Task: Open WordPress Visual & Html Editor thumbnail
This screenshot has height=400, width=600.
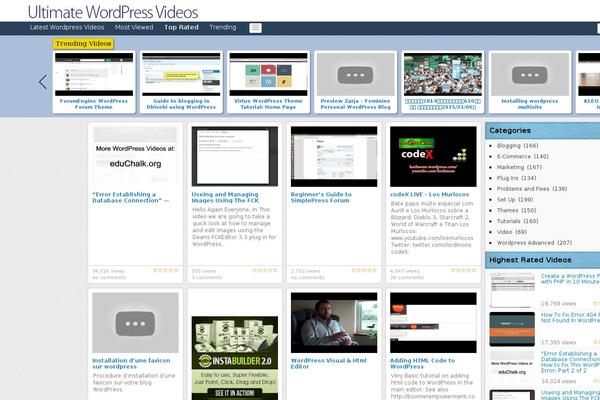Action: pos(334,323)
